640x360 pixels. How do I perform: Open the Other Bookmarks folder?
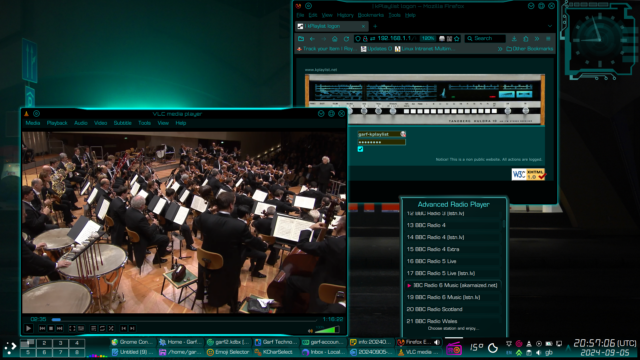click(x=530, y=49)
